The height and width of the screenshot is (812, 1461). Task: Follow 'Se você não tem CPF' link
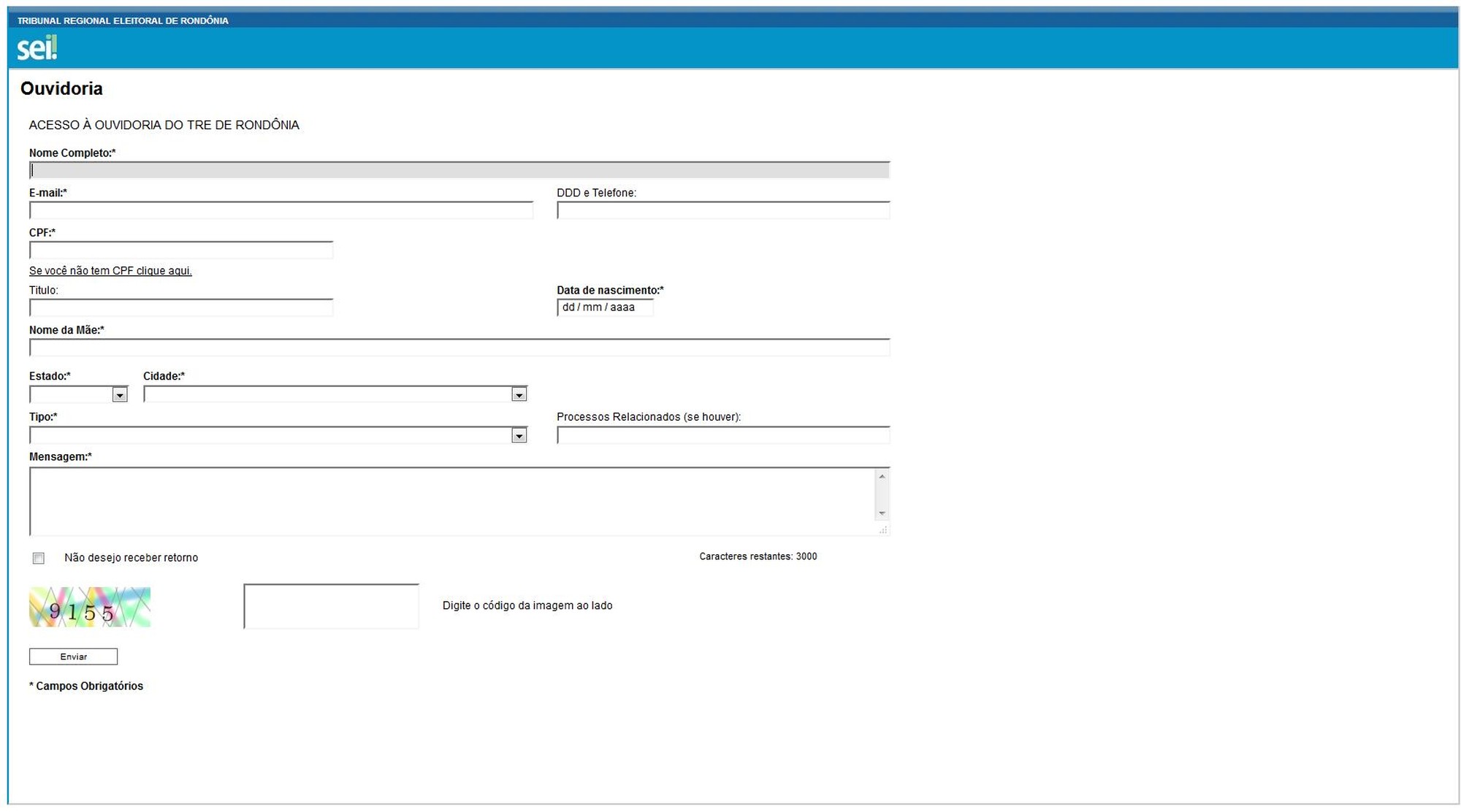(x=110, y=271)
